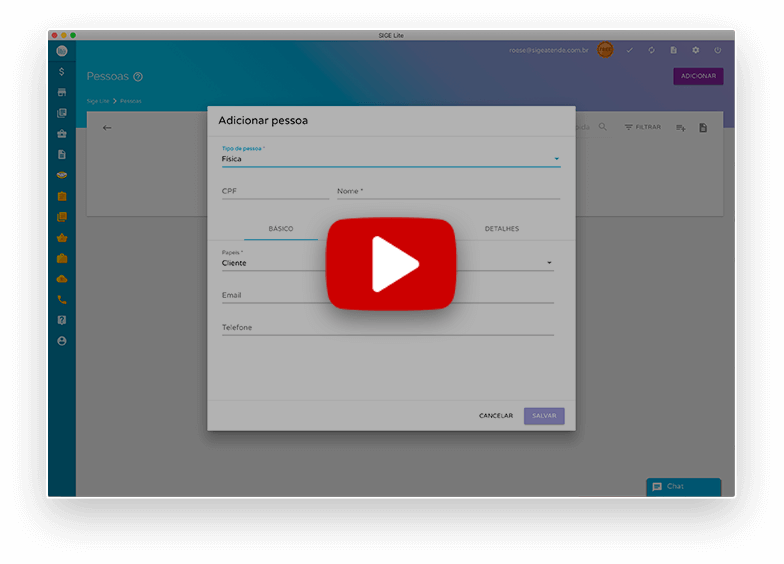
Task: Open settings with the gear icon
Action: click(696, 50)
